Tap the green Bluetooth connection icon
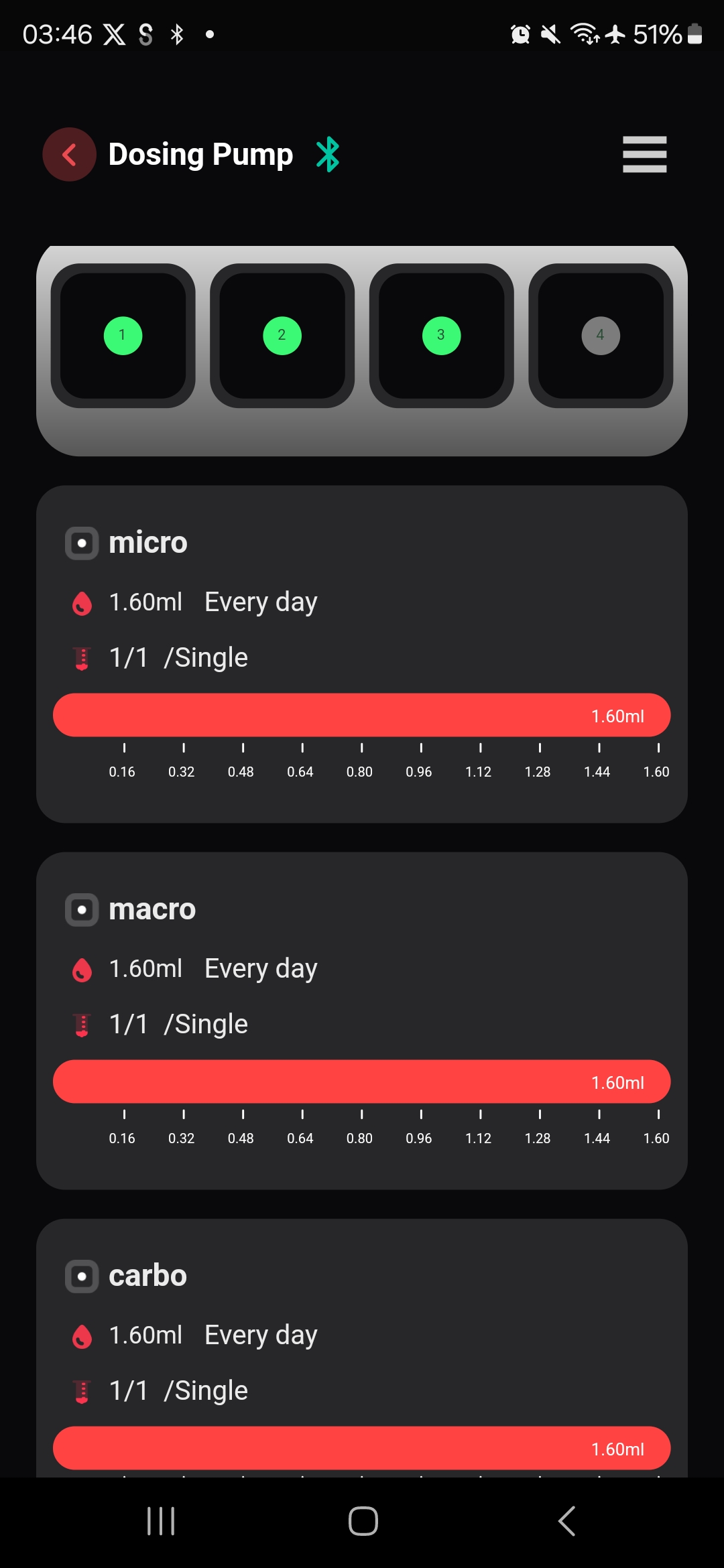Viewport: 724px width, 1568px height. pyautogui.click(x=328, y=155)
